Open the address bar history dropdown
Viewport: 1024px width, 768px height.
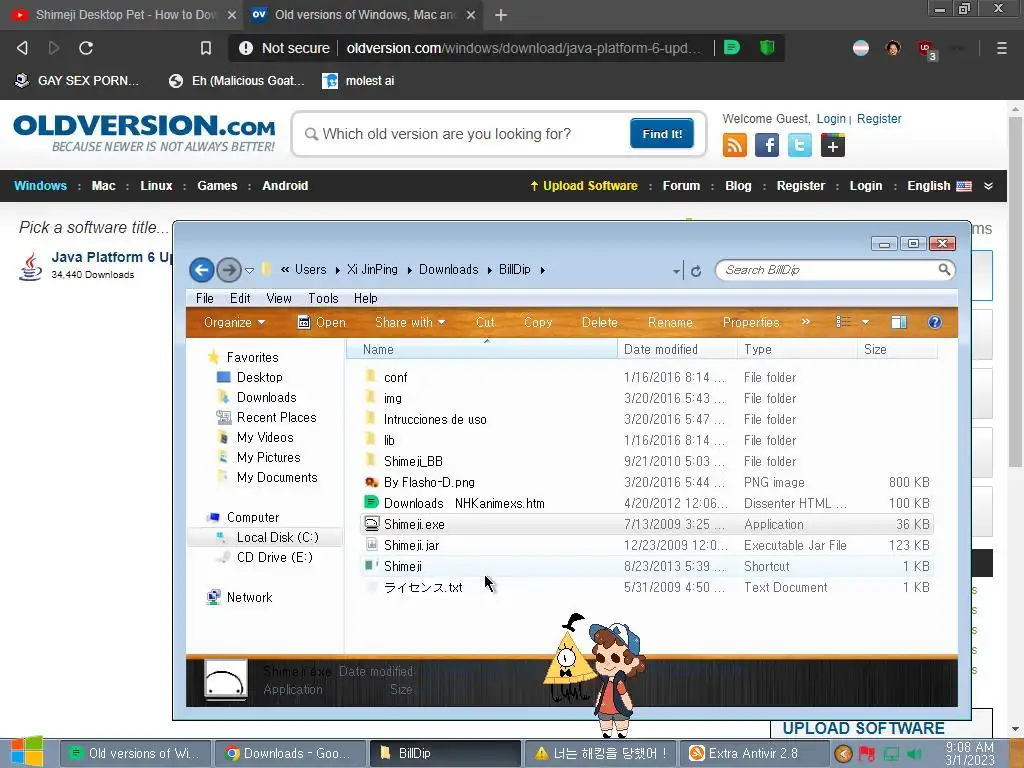(x=676, y=271)
